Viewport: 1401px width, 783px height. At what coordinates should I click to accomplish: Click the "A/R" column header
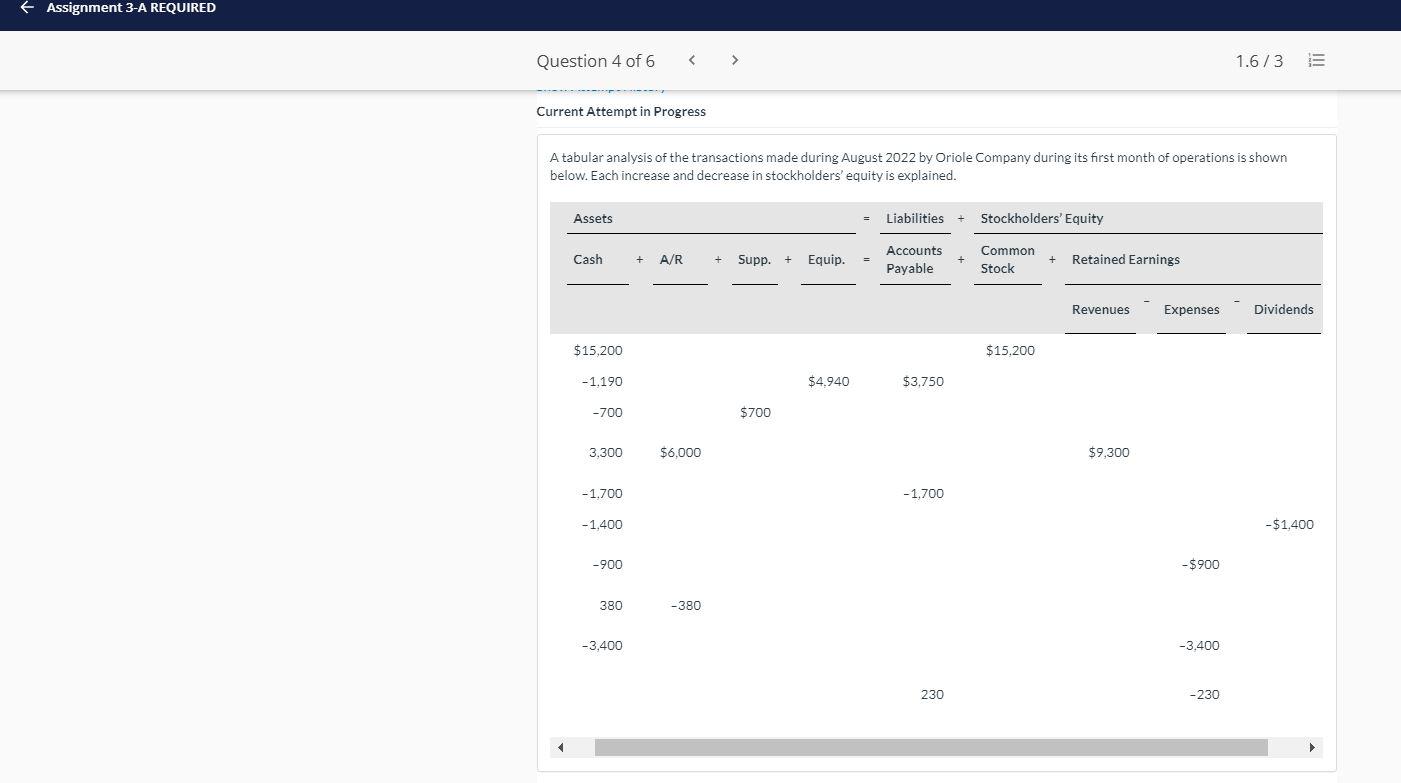pyautogui.click(x=671, y=259)
